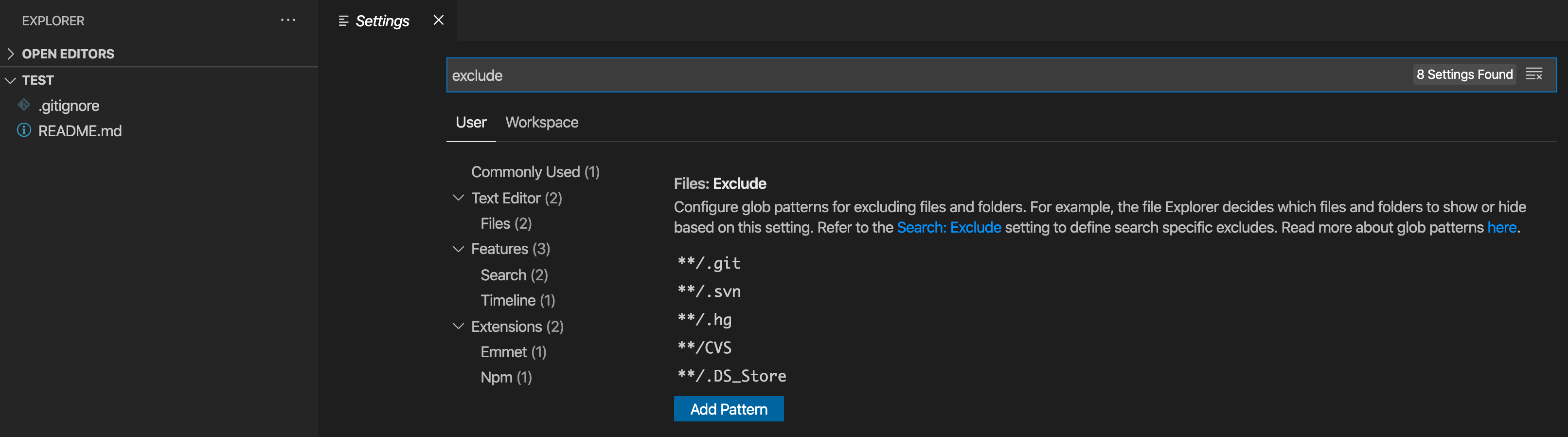
Task: Select the **/.DS_Store exclude pattern
Action: (x=731, y=376)
